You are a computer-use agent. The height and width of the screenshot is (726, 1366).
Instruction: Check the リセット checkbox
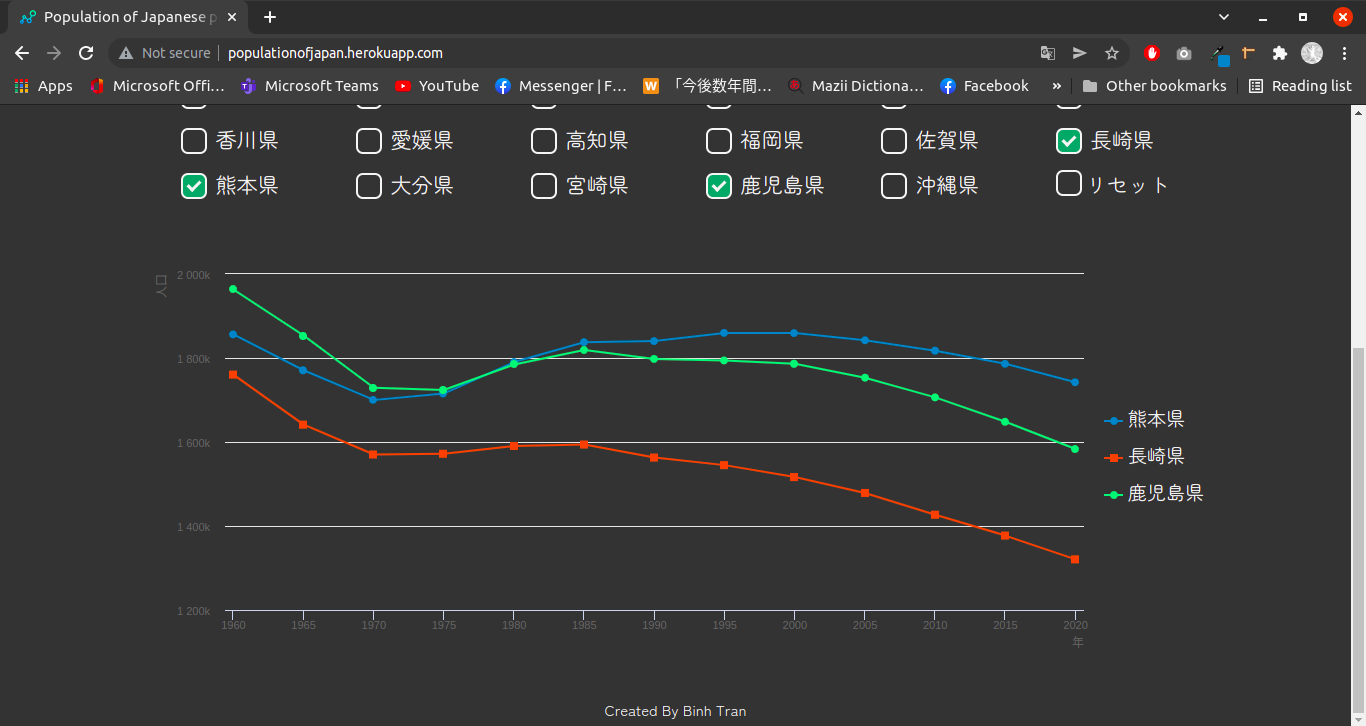(x=1068, y=184)
